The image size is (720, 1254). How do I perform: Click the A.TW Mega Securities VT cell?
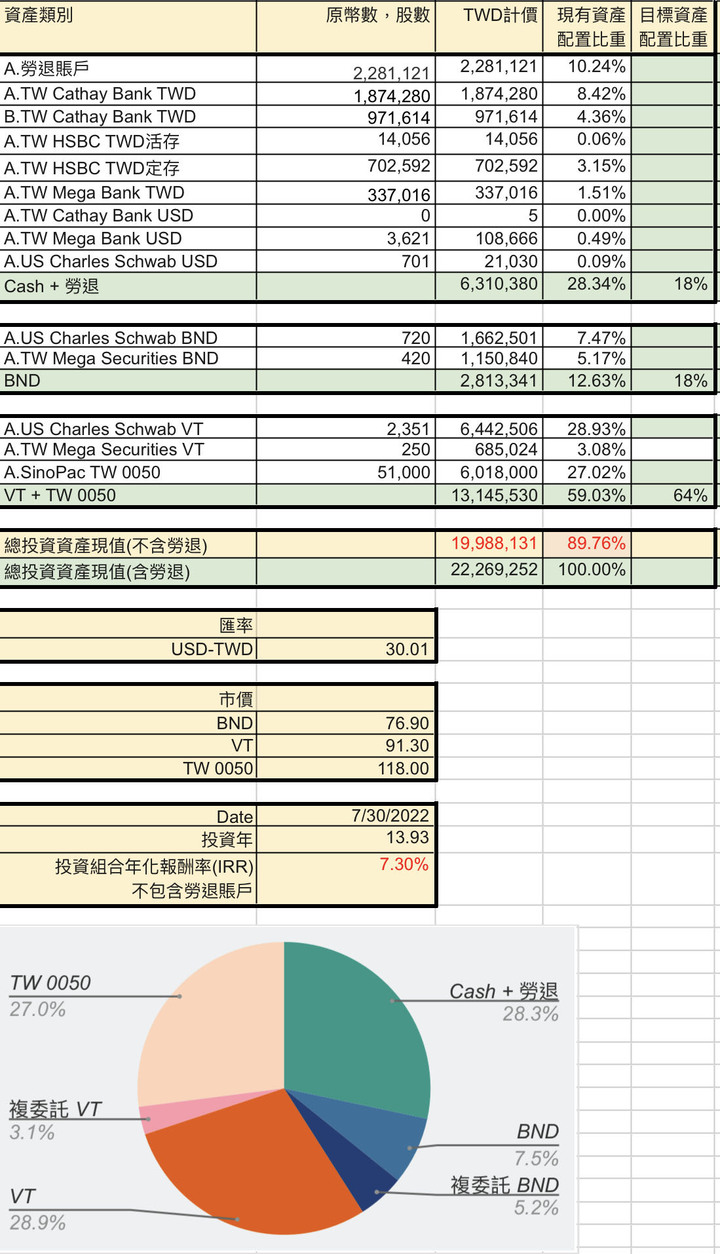click(128, 450)
